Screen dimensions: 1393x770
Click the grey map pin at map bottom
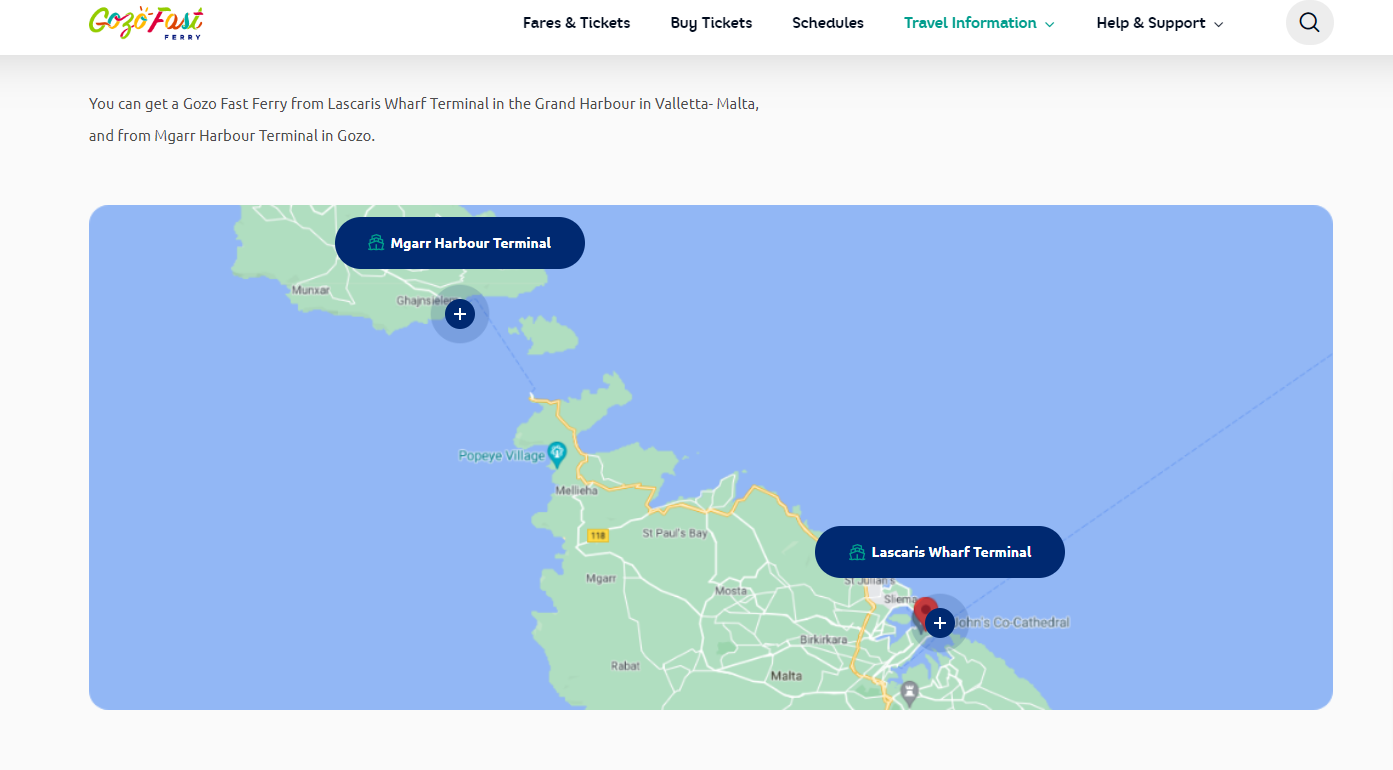(909, 692)
